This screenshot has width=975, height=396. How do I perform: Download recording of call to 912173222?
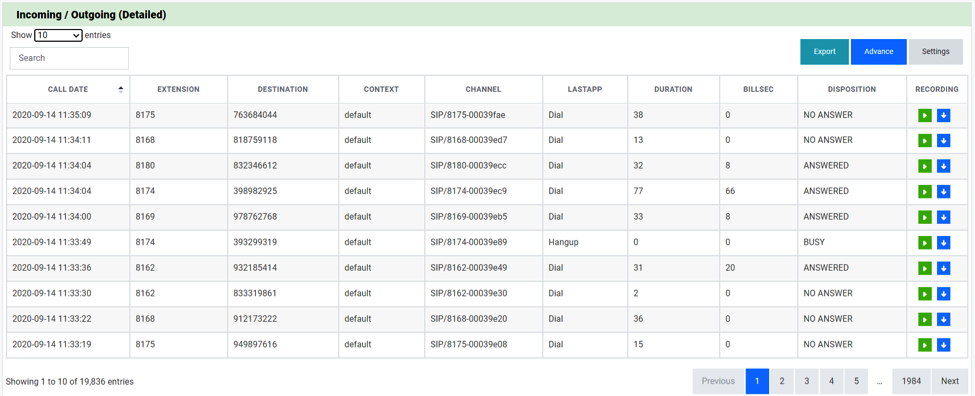943,319
